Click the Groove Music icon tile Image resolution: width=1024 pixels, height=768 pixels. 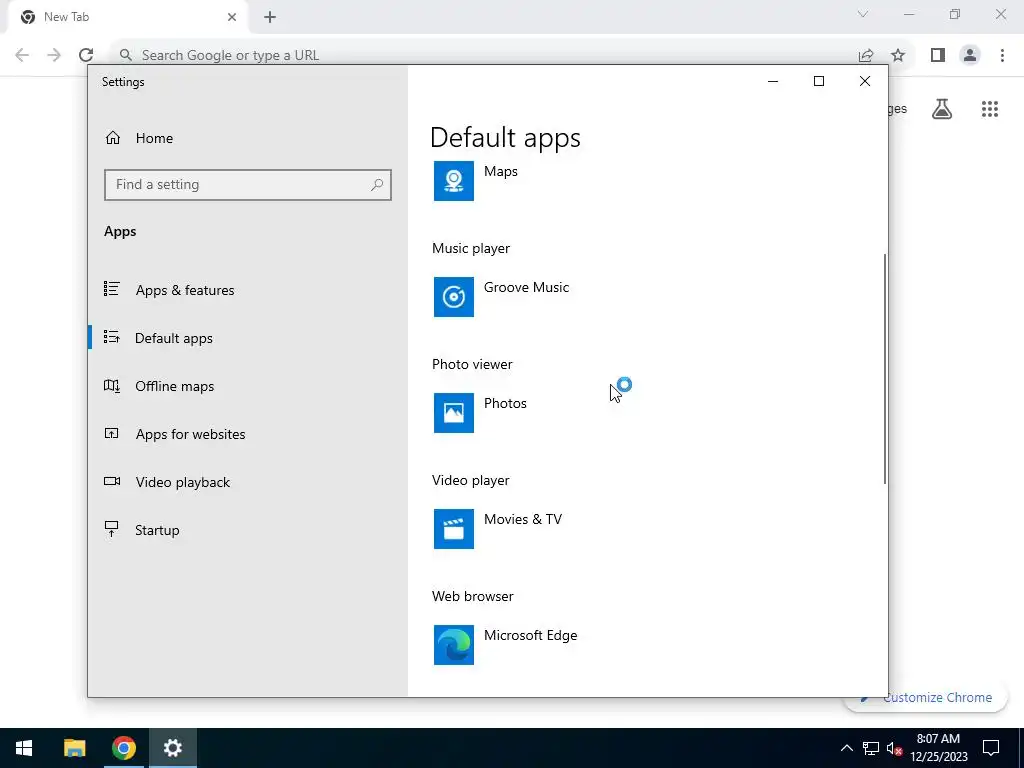point(453,297)
